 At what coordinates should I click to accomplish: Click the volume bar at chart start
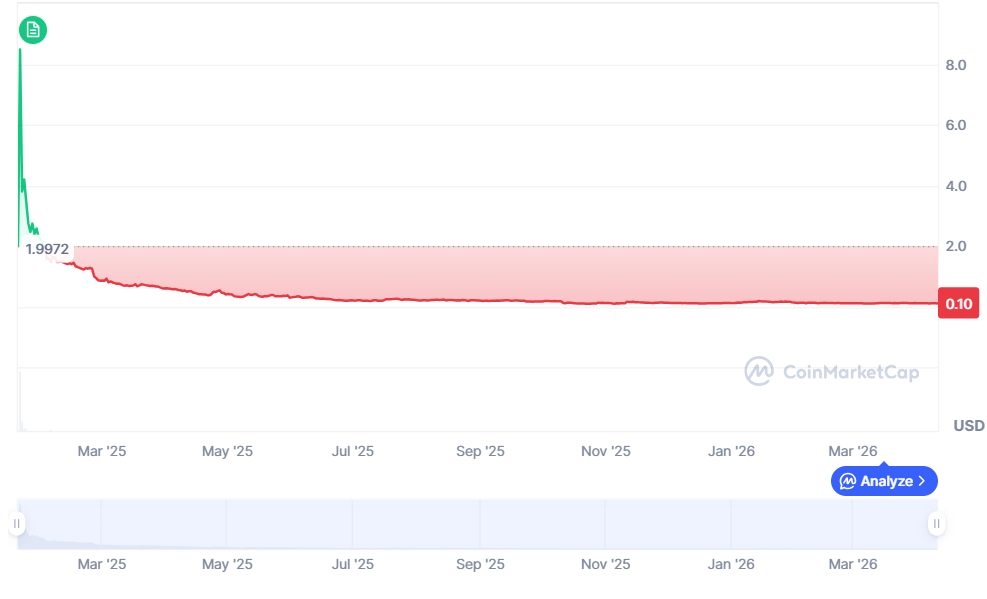[x=20, y=401]
